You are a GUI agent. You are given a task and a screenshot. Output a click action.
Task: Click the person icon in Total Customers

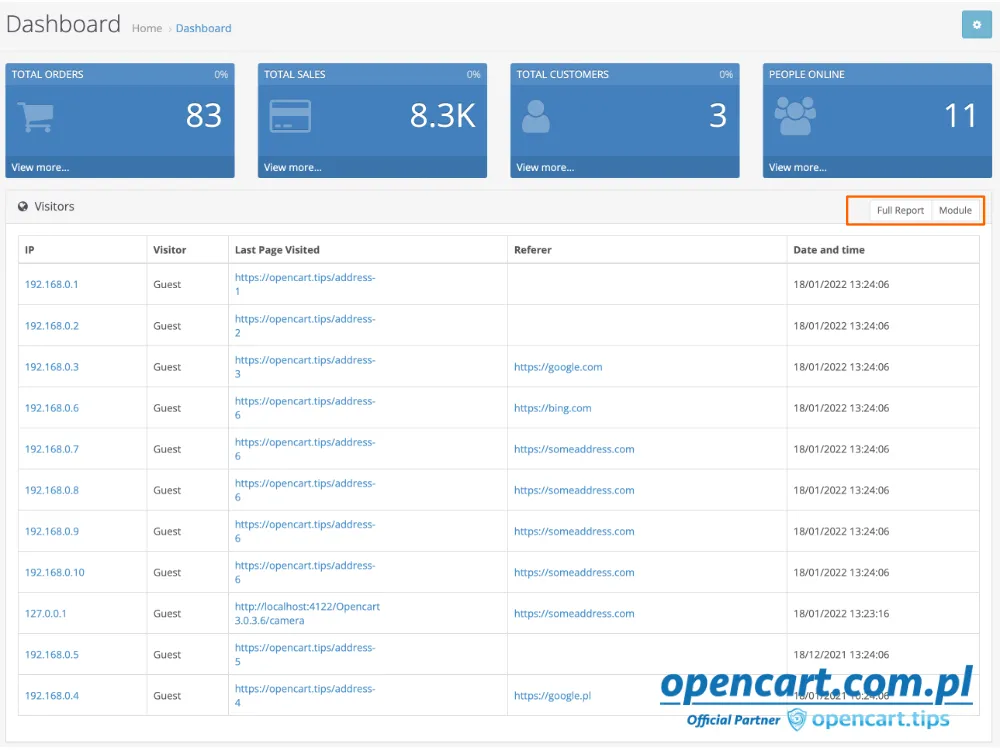coord(536,116)
